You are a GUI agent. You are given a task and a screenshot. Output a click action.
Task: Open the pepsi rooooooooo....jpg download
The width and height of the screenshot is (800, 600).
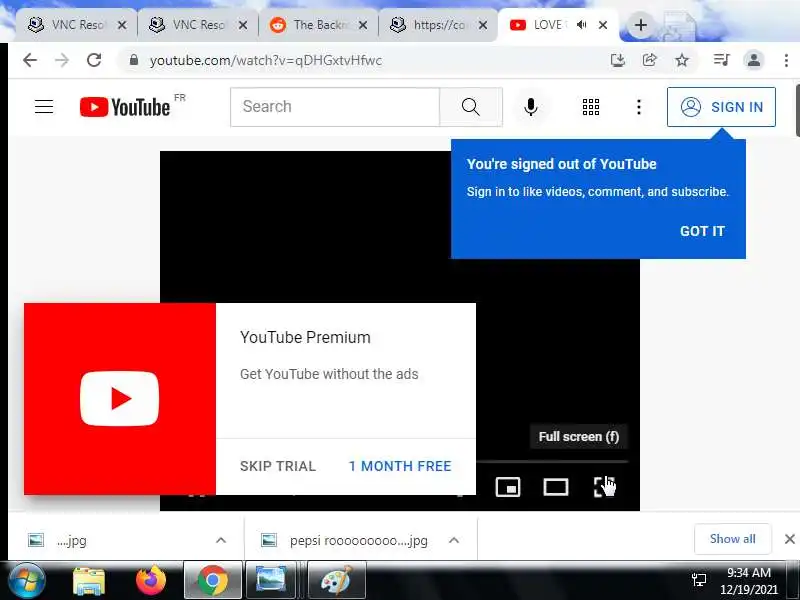click(x=357, y=540)
